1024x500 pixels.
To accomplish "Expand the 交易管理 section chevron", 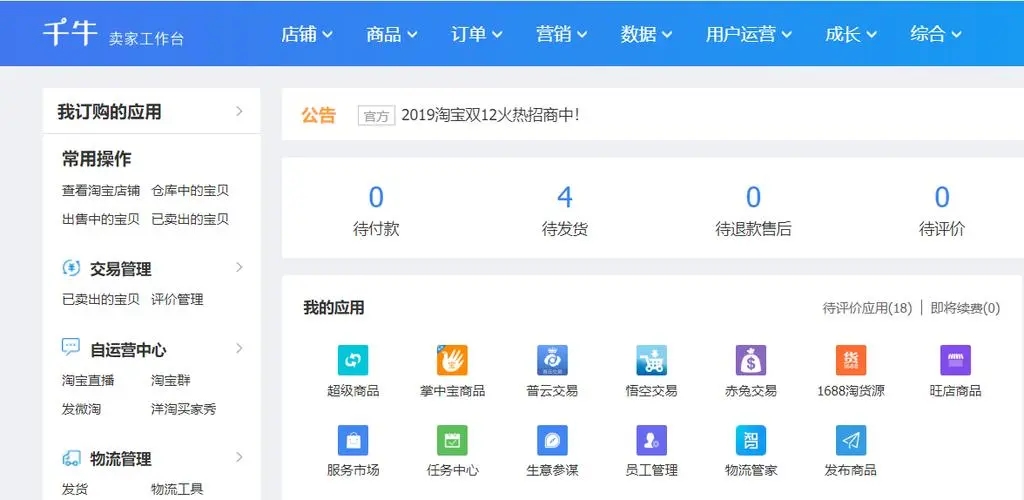I will pos(239,267).
